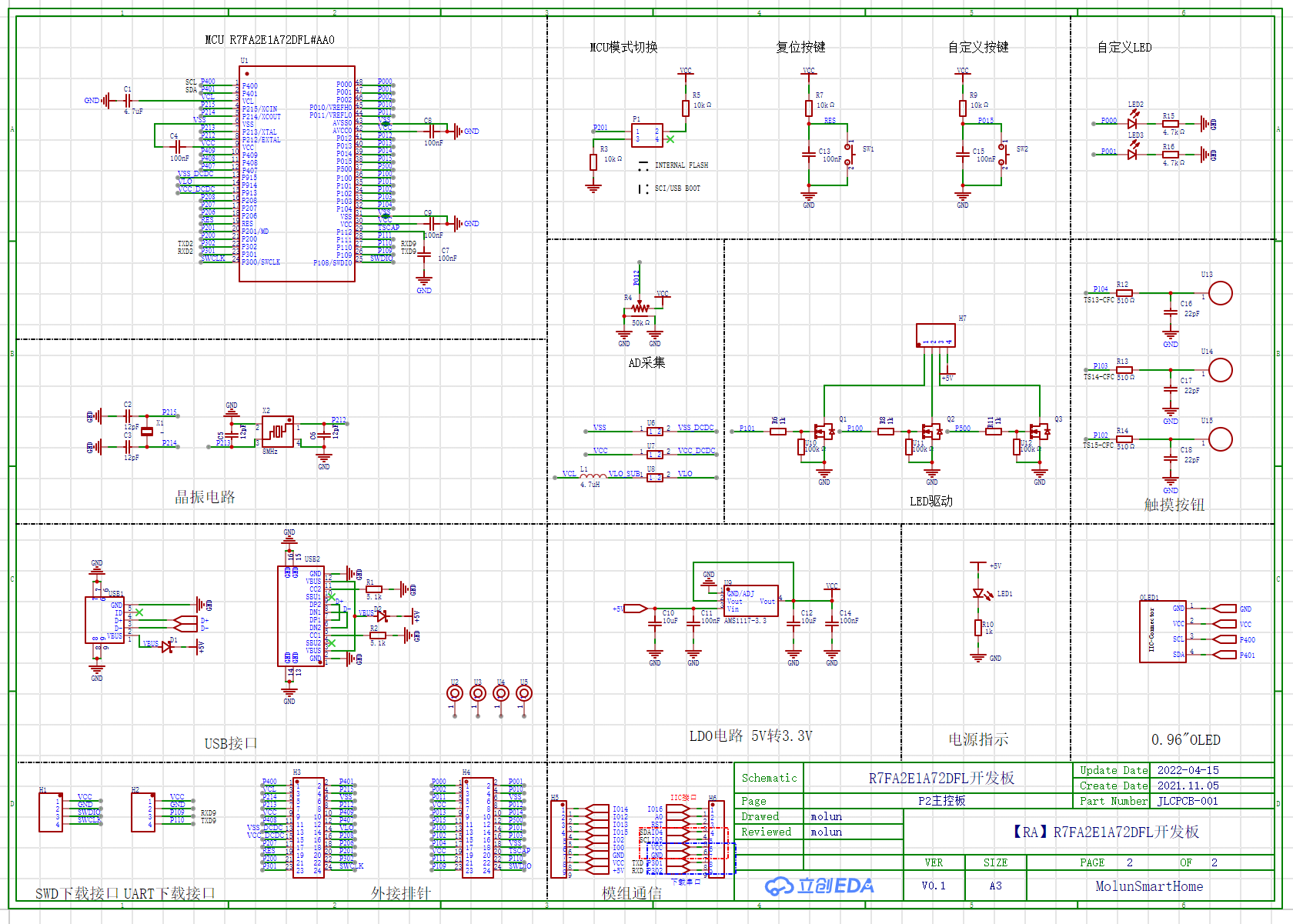Select the LED1 power indicator diode
Viewport: 1293px width, 924px height.
coord(978,594)
